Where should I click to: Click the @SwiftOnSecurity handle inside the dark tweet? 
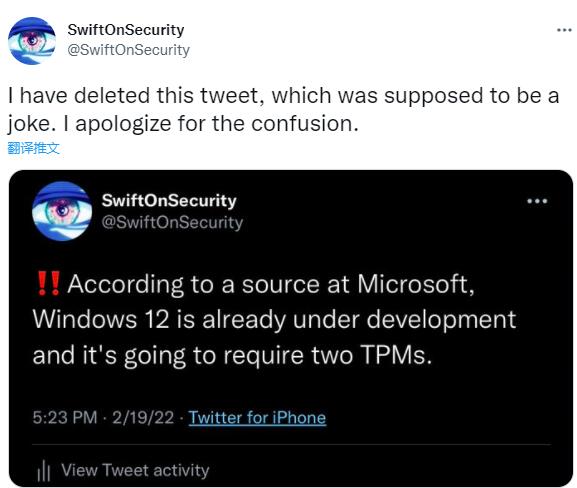point(172,222)
